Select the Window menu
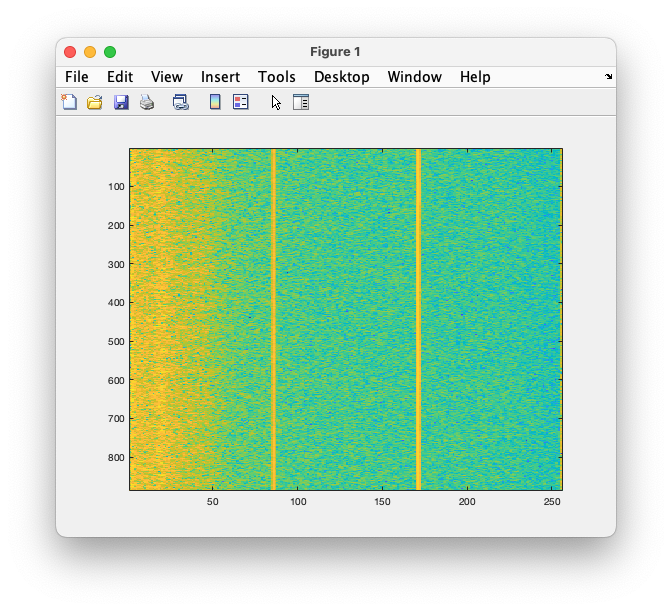The height and width of the screenshot is (611, 672). 415,77
